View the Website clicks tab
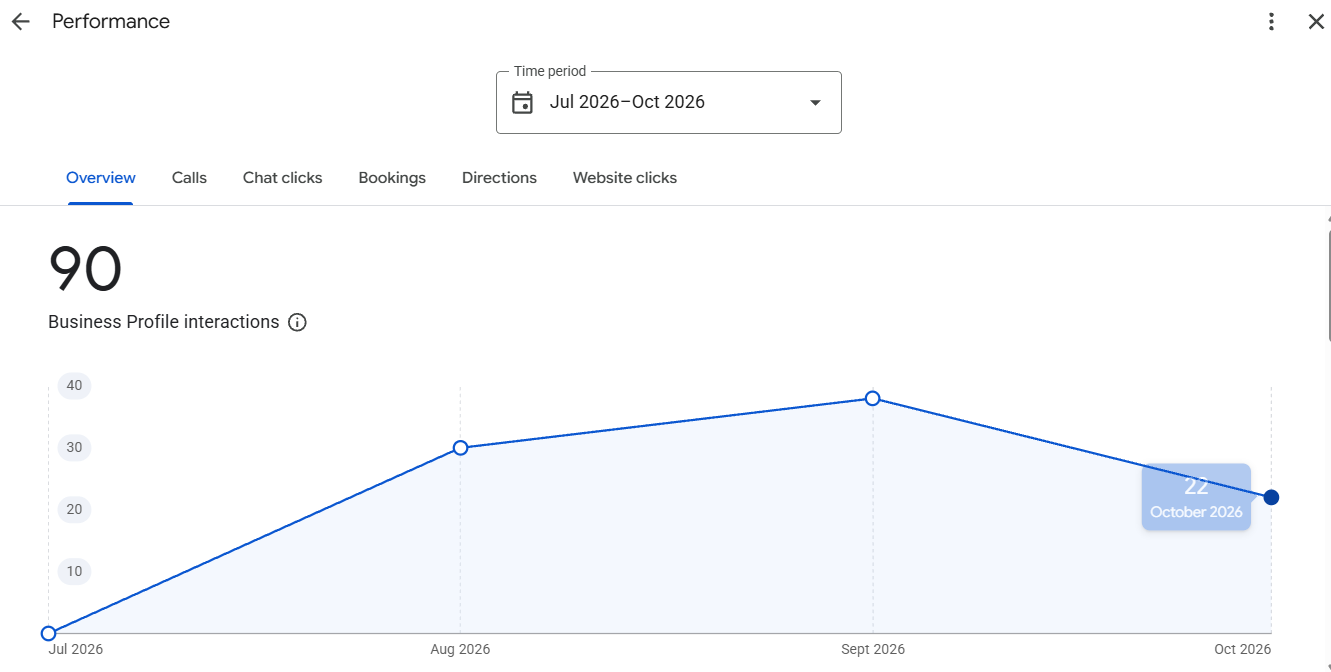 [x=625, y=178]
